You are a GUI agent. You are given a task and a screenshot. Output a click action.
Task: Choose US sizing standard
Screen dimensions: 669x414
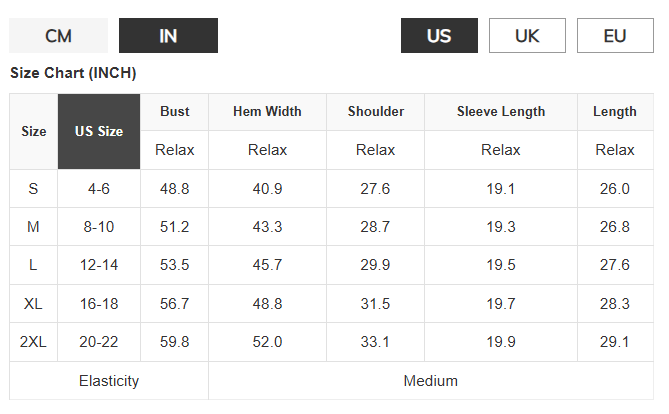tap(439, 36)
